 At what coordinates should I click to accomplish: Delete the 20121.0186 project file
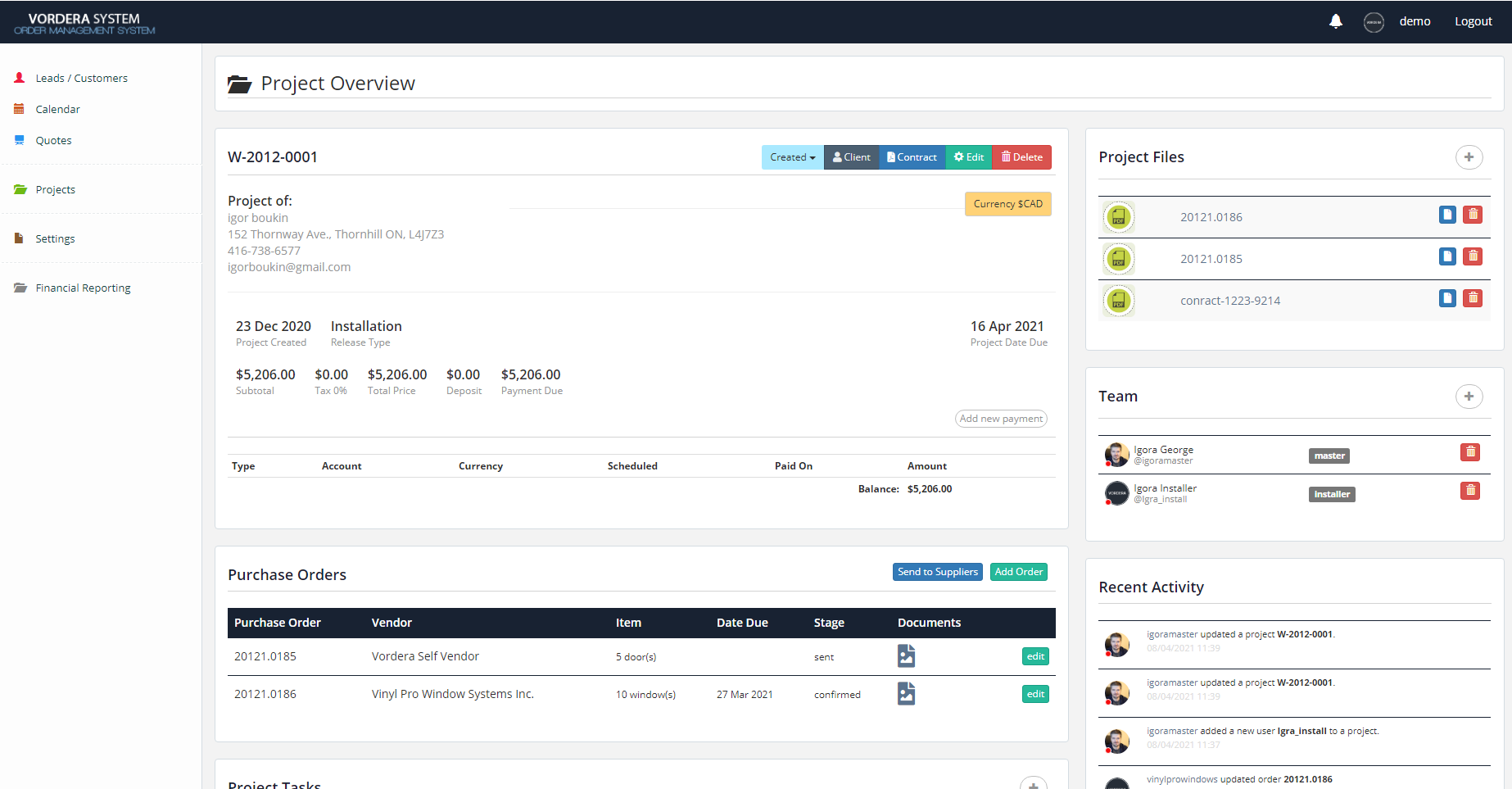pyautogui.click(x=1473, y=215)
